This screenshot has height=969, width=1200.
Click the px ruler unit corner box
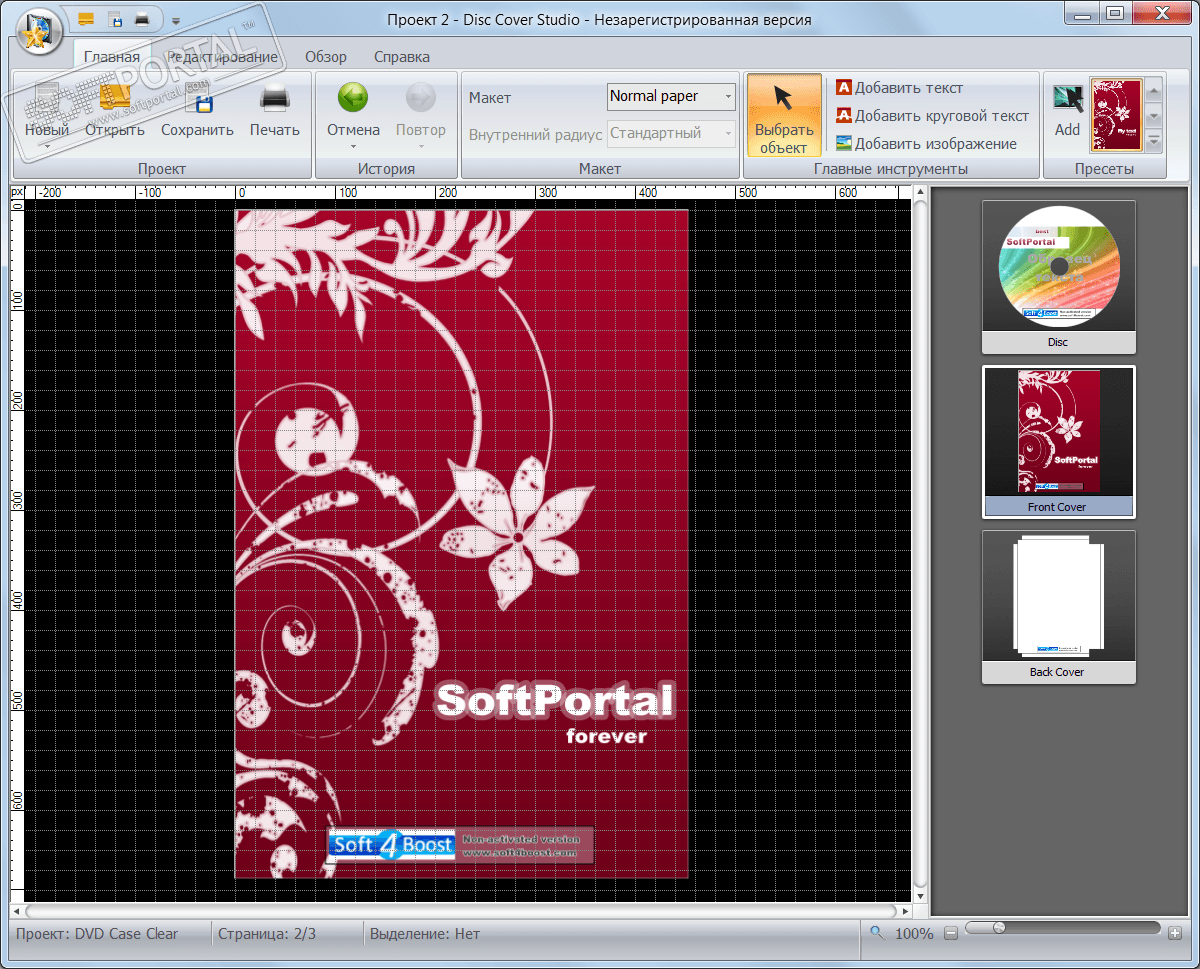tap(17, 192)
